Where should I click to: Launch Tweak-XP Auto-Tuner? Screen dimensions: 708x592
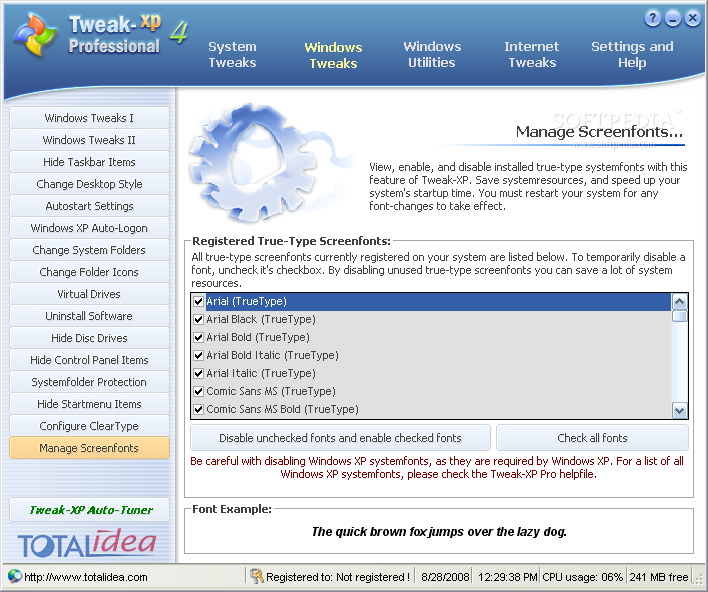click(x=89, y=510)
